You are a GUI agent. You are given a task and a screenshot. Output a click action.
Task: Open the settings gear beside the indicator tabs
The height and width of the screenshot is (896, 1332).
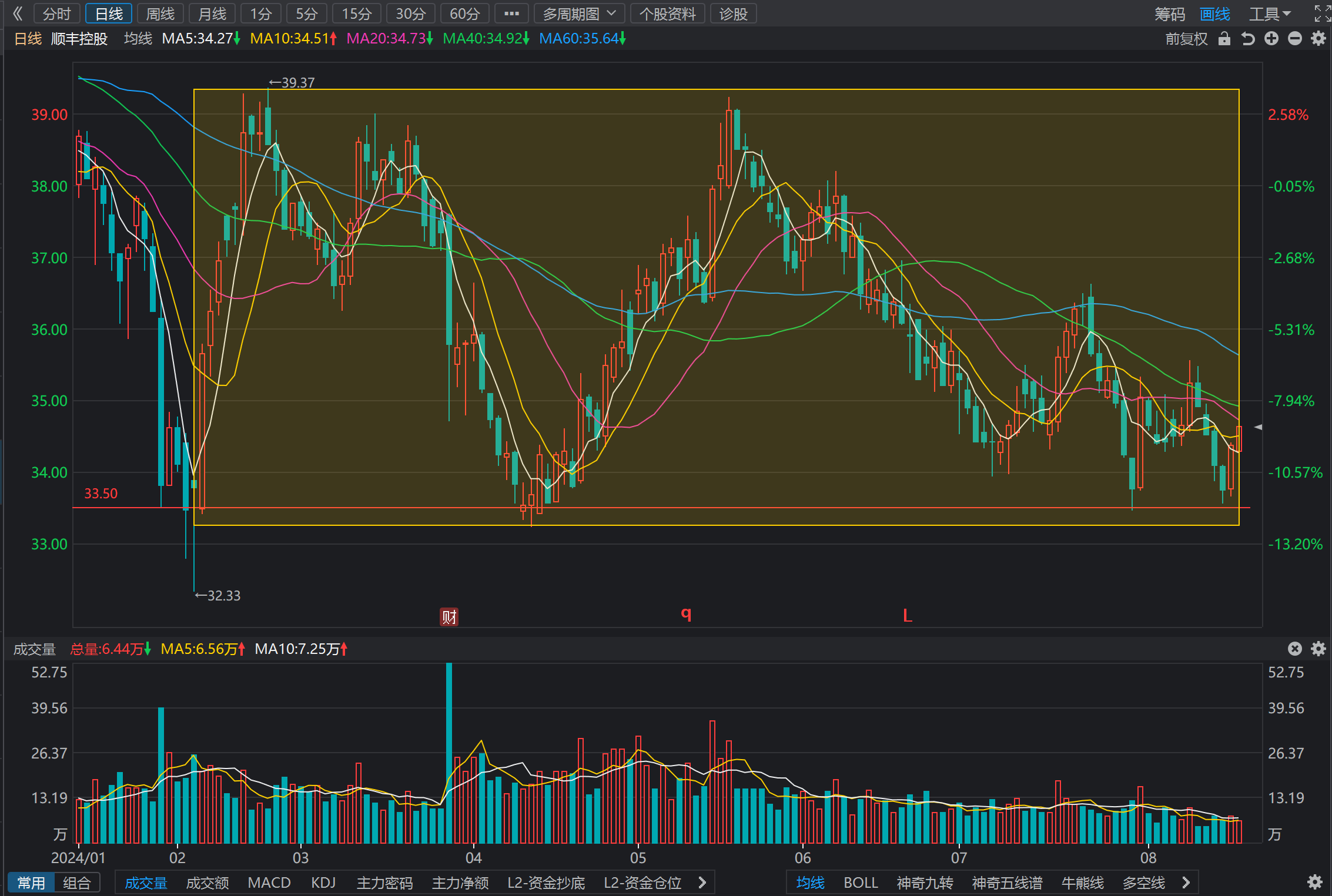pyautogui.click(x=1316, y=882)
